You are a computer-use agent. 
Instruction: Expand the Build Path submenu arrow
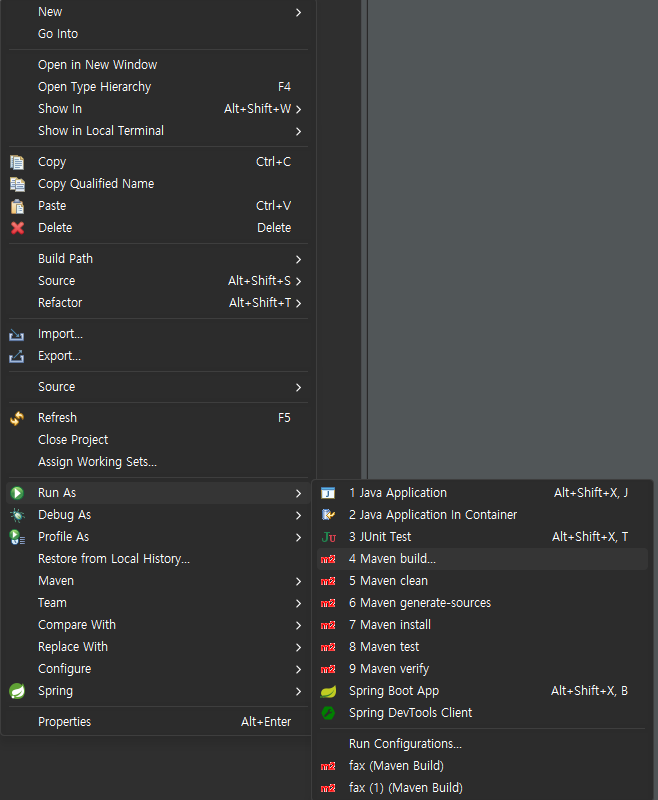coord(298,259)
